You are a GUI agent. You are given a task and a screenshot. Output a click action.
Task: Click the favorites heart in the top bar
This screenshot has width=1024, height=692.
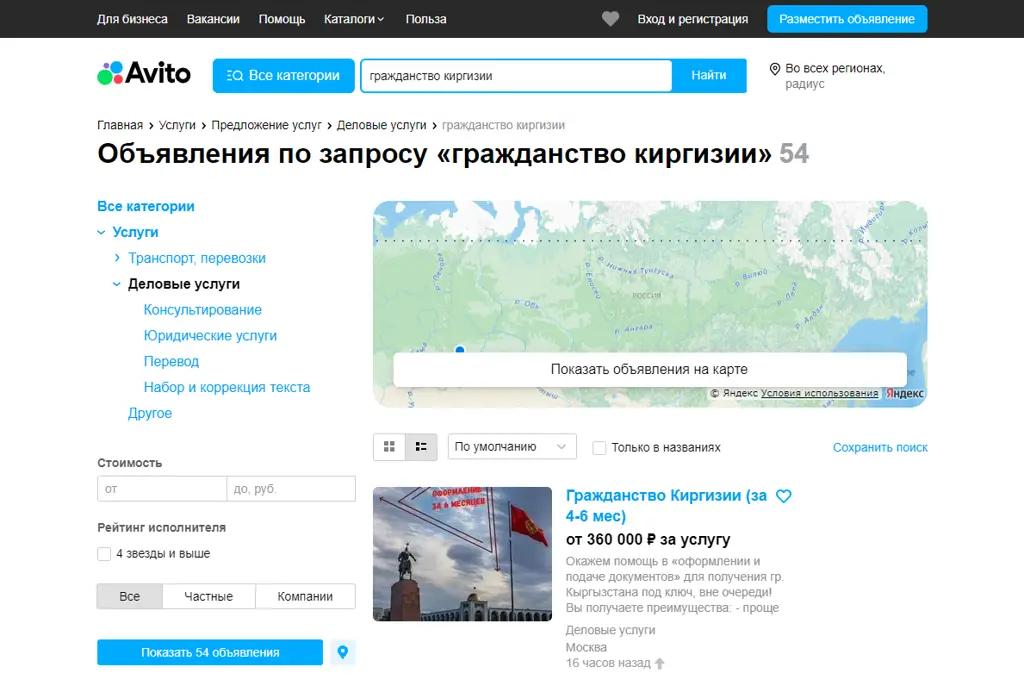pos(610,17)
